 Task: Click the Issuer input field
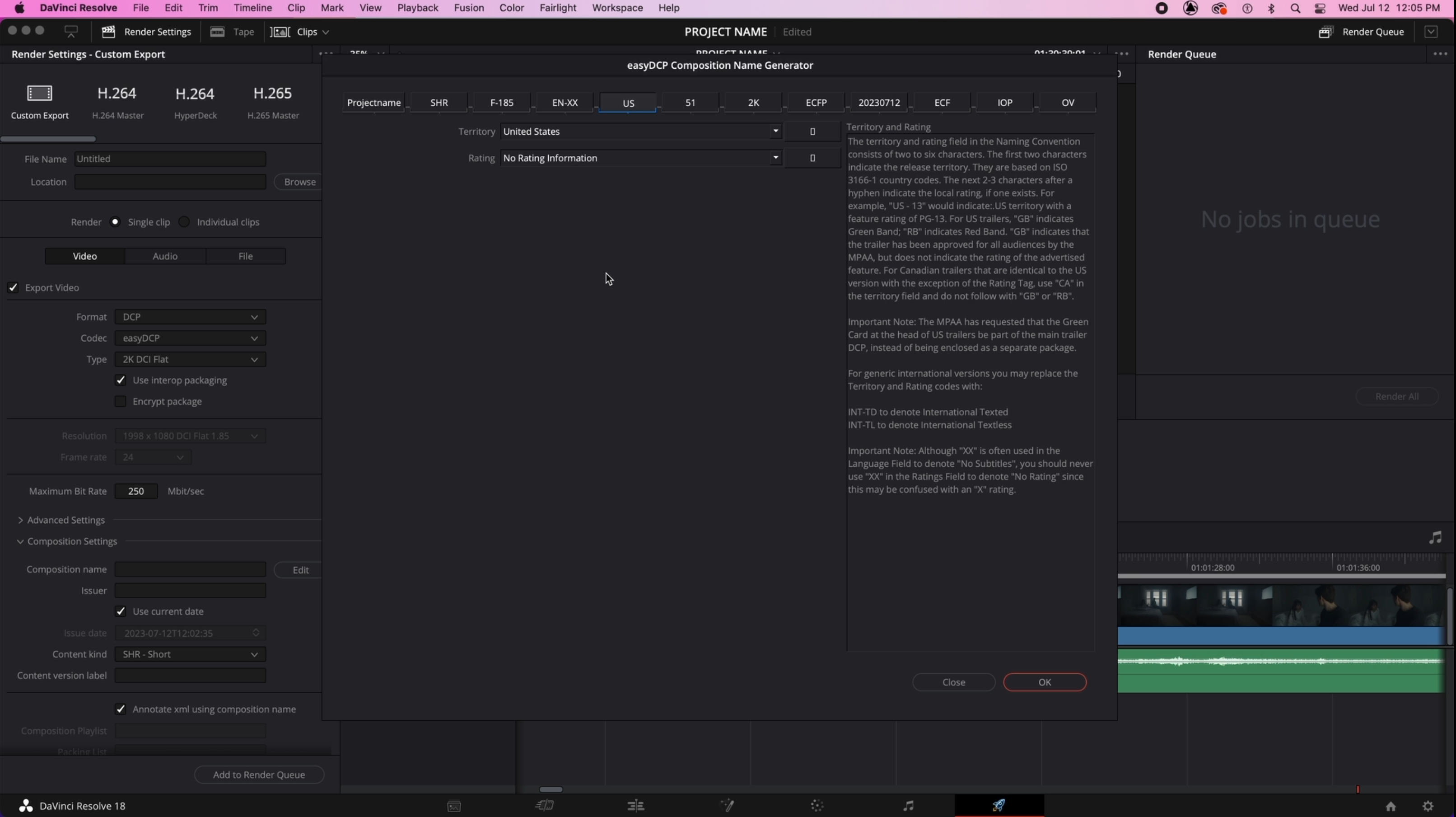pyautogui.click(x=190, y=591)
